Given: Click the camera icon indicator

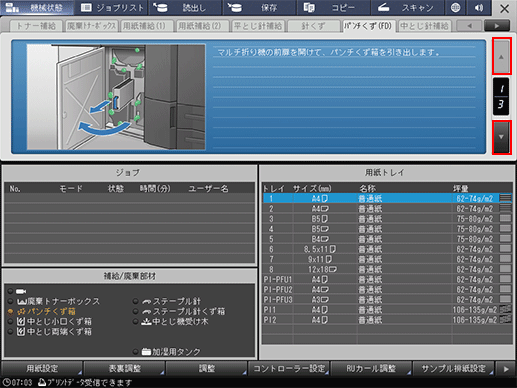Looking at the screenshot, I should (21, 291).
